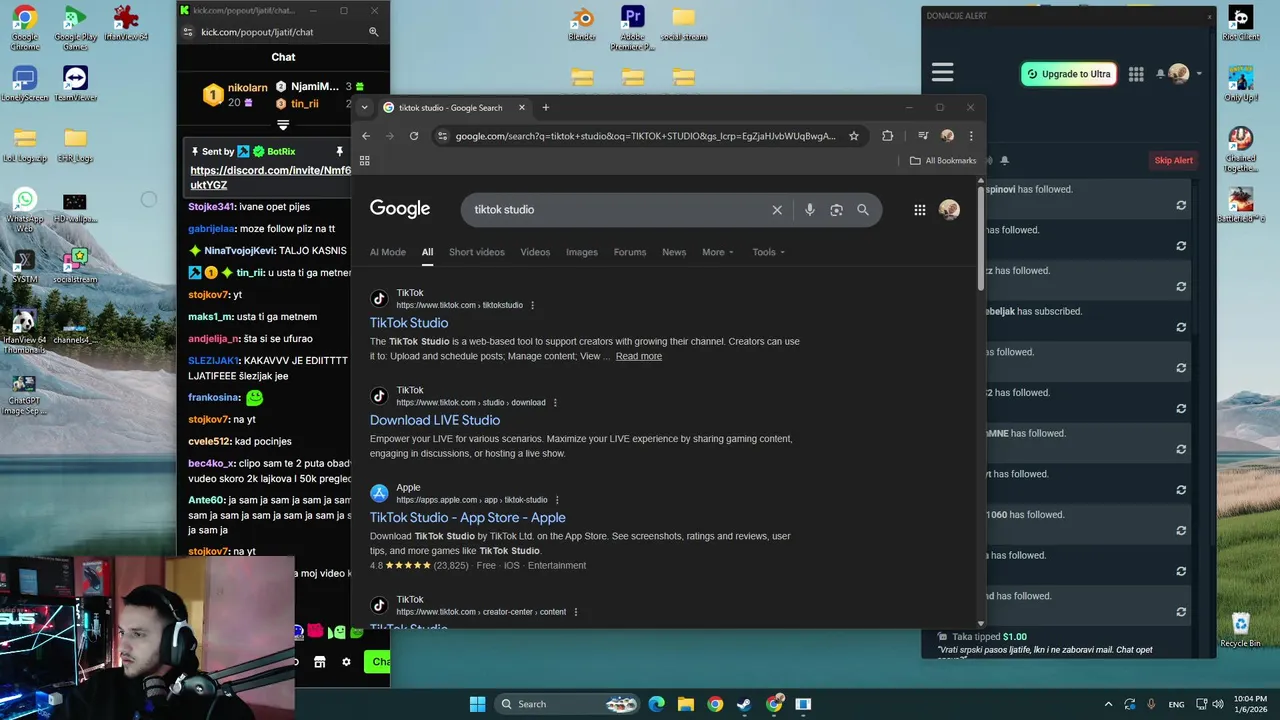Click the Skip Alert button
The image size is (1280, 720).
coord(1174,160)
